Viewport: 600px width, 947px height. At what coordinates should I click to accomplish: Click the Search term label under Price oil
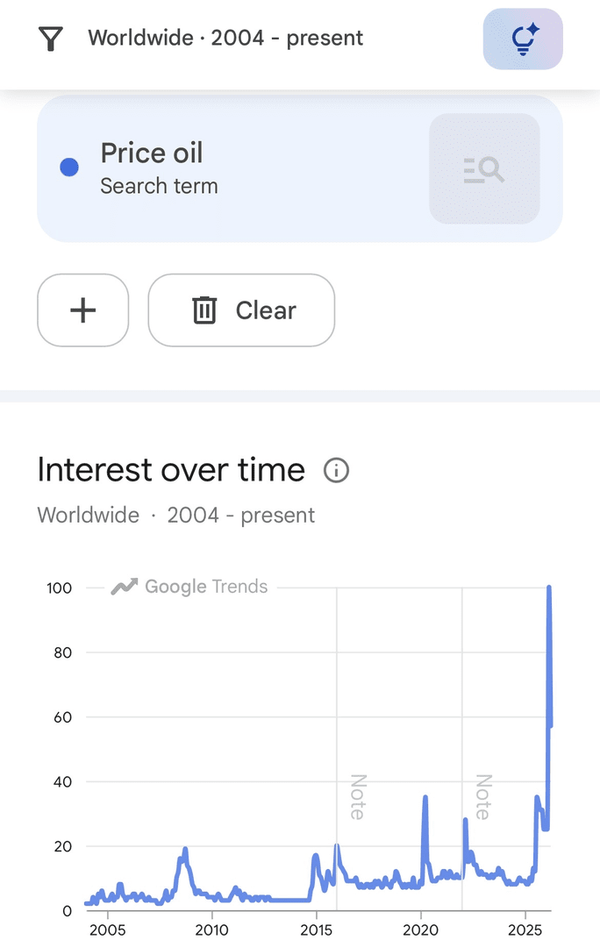click(159, 186)
